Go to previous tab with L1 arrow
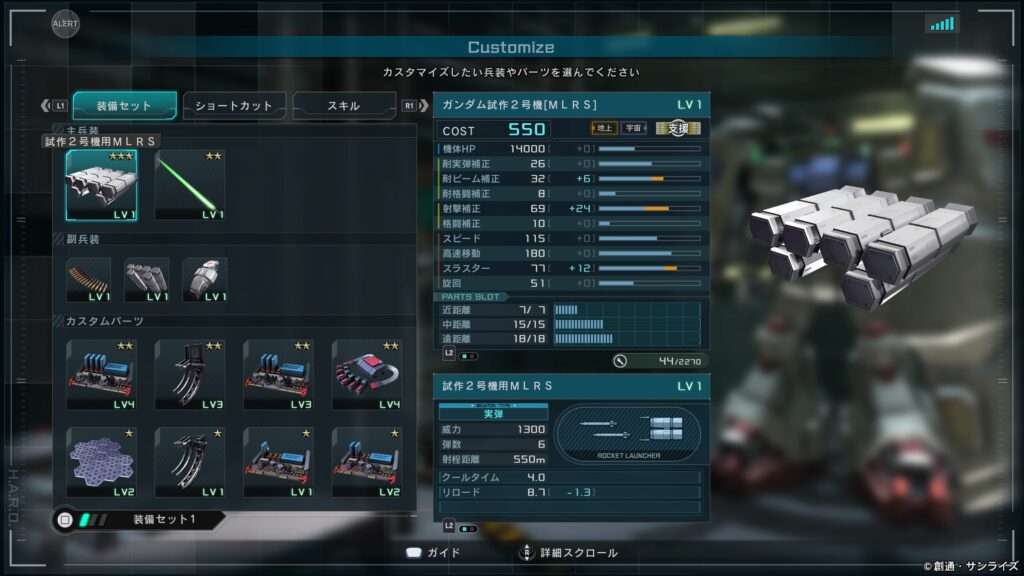The width and height of the screenshot is (1024, 576). point(54,105)
